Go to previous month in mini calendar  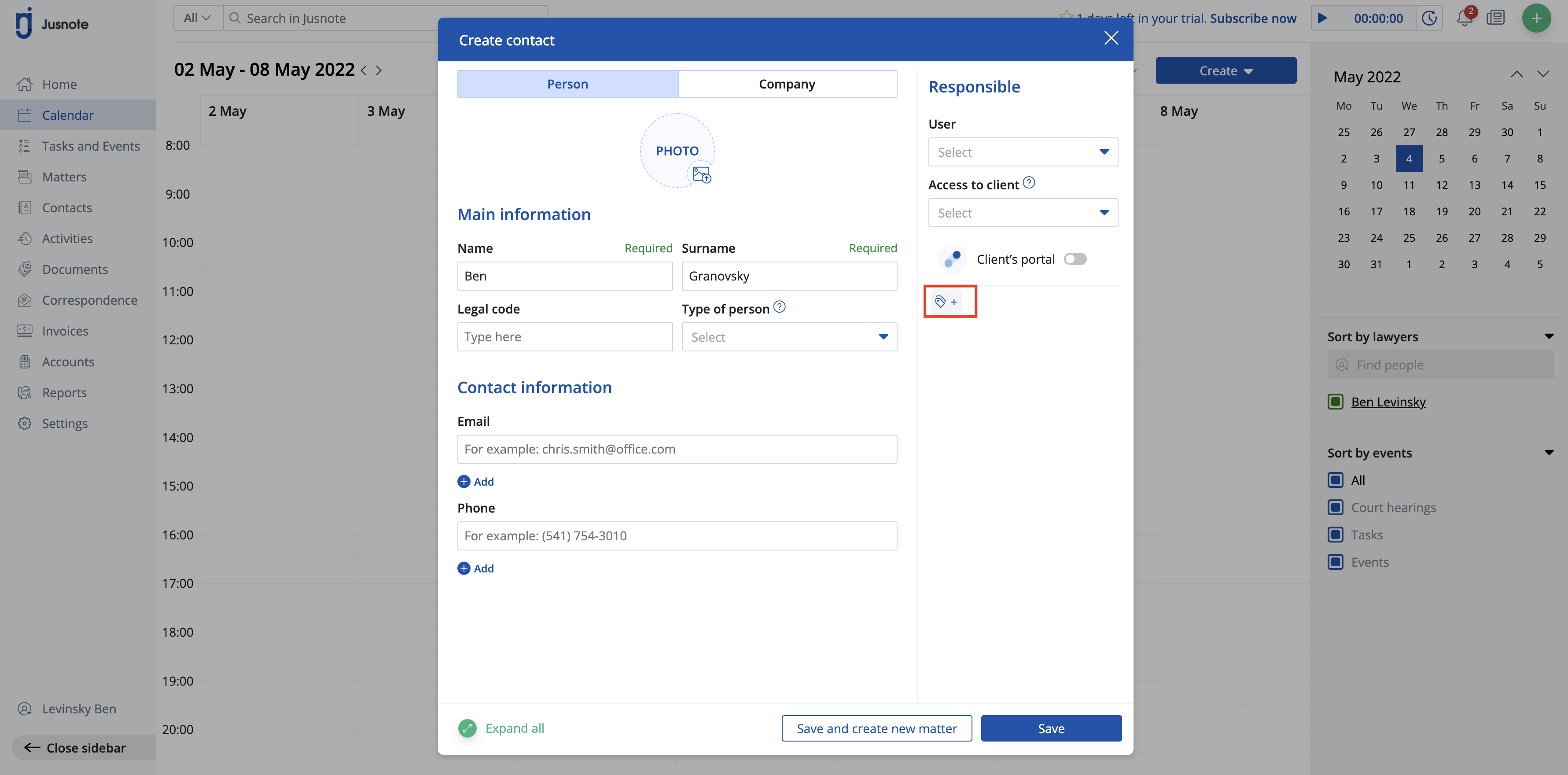1516,74
